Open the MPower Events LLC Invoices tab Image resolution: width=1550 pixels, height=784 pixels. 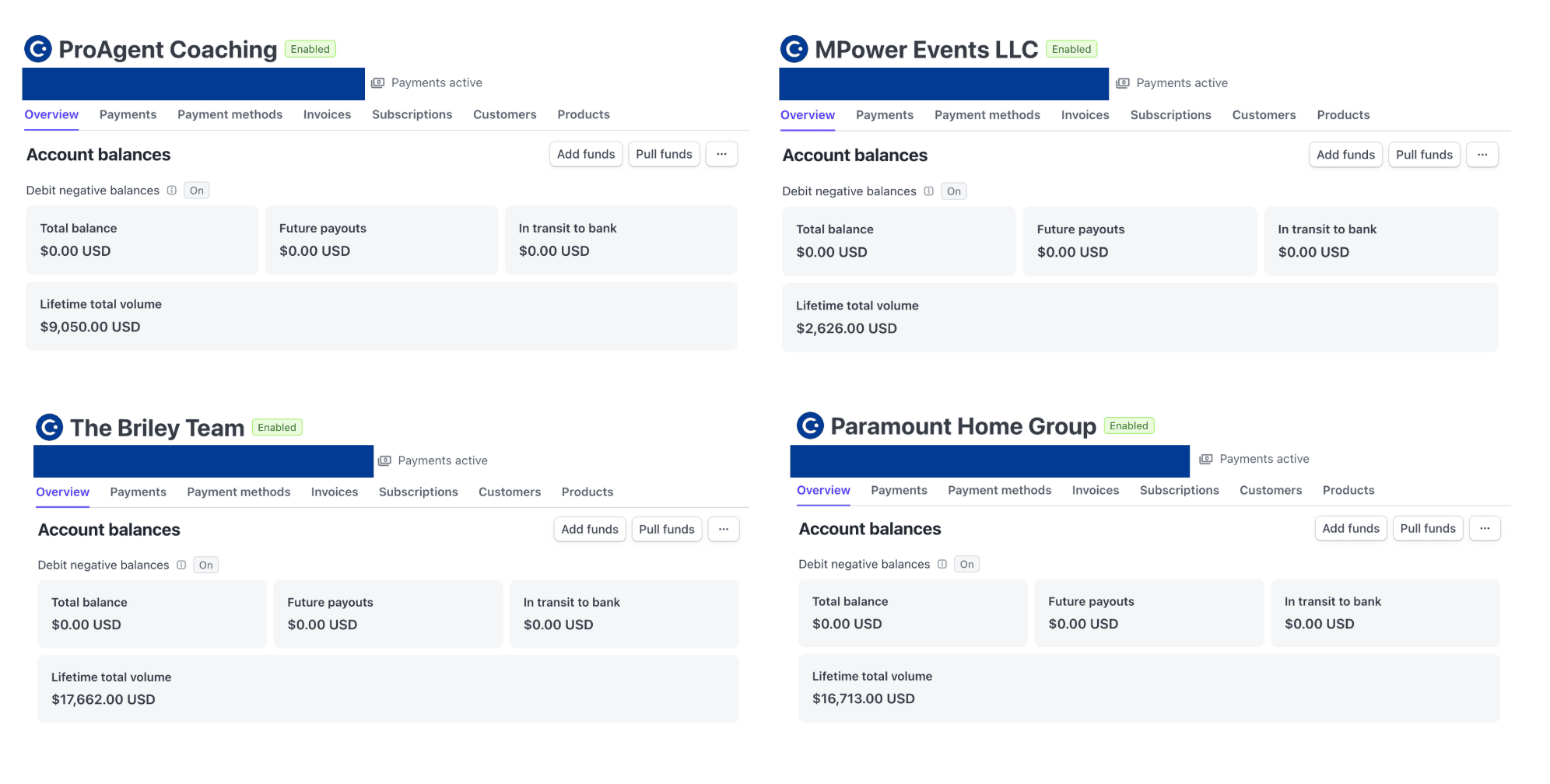click(1085, 115)
